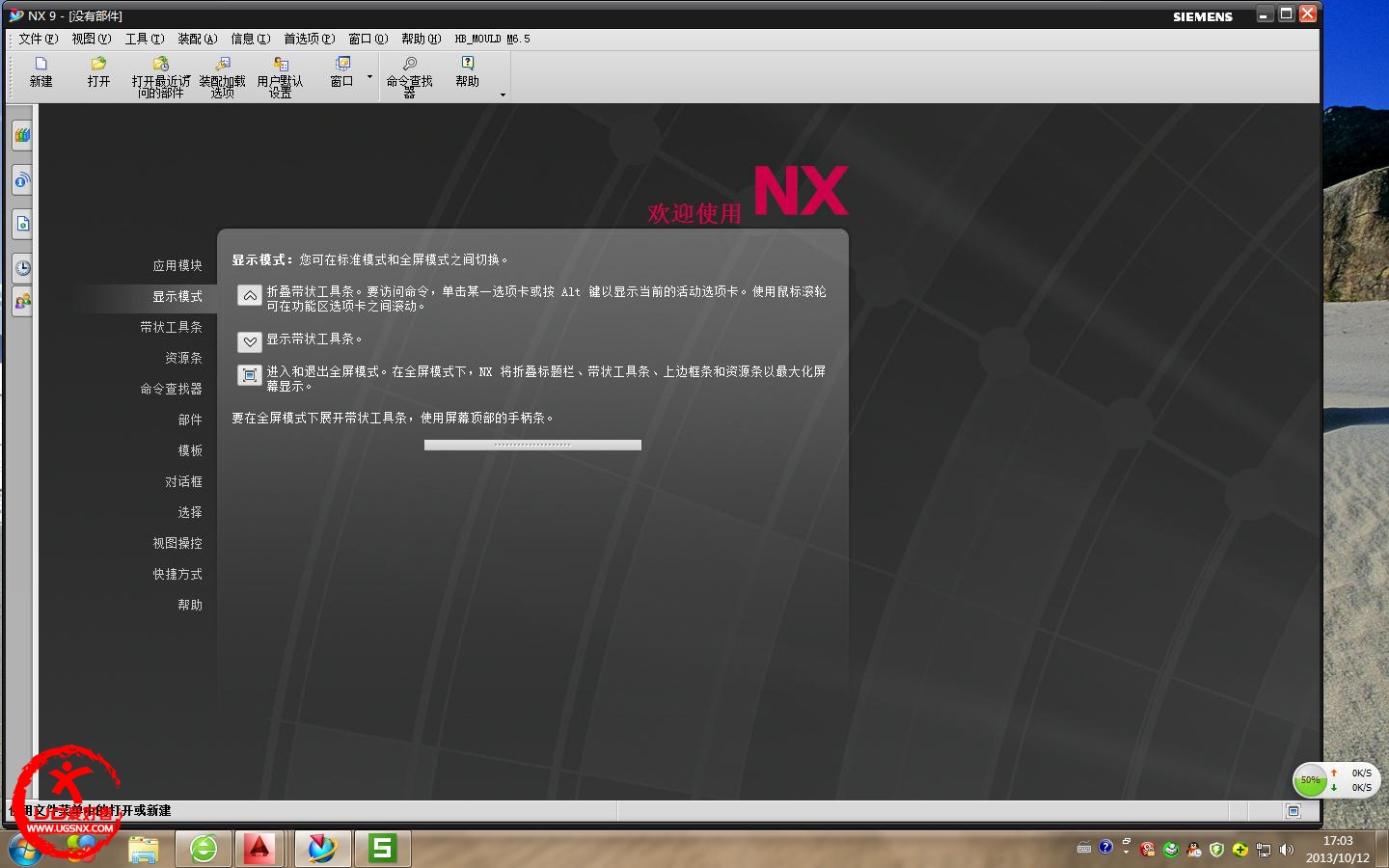1389x868 pixels.
Task: Click the full-screen mode icon in welcome panel
Action: [250, 375]
